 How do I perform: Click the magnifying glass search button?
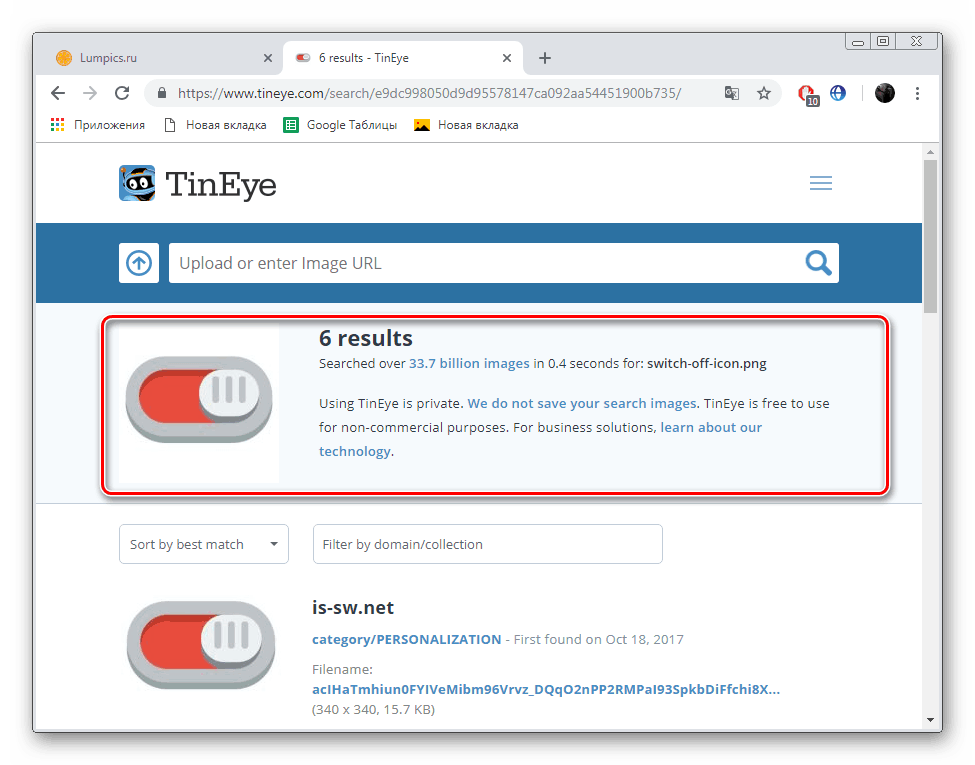click(x=819, y=263)
